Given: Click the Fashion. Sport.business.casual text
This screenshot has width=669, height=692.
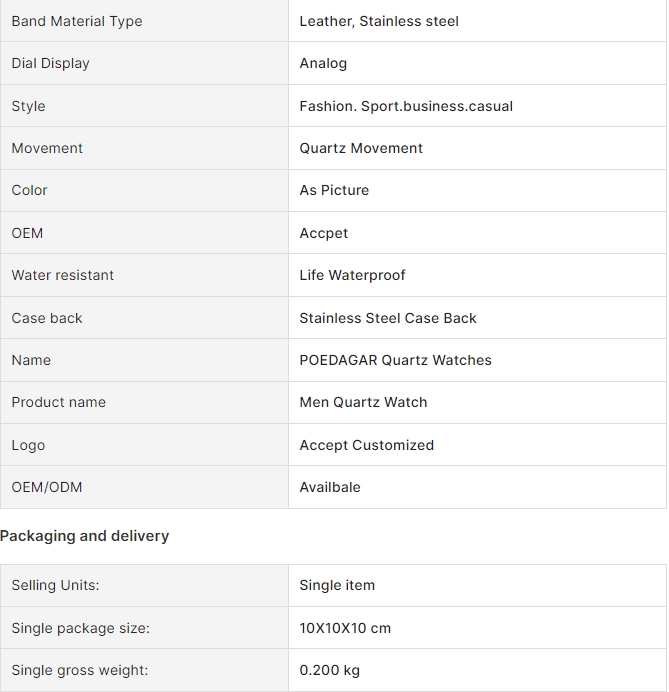Looking at the screenshot, I should pyautogui.click(x=406, y=106).
